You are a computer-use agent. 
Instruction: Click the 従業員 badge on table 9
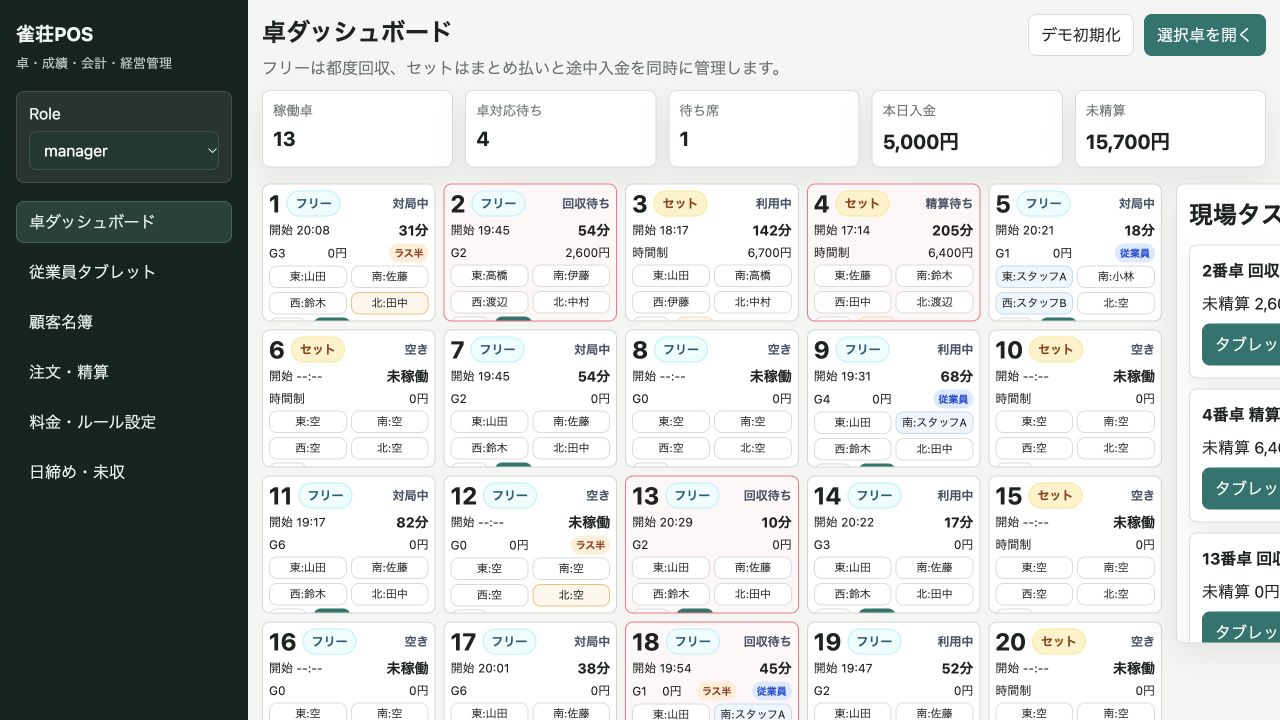[953, 400]
